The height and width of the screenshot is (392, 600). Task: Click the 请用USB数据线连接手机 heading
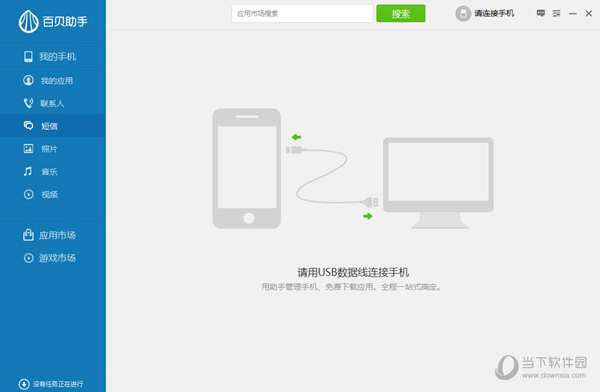click(353, 272)
